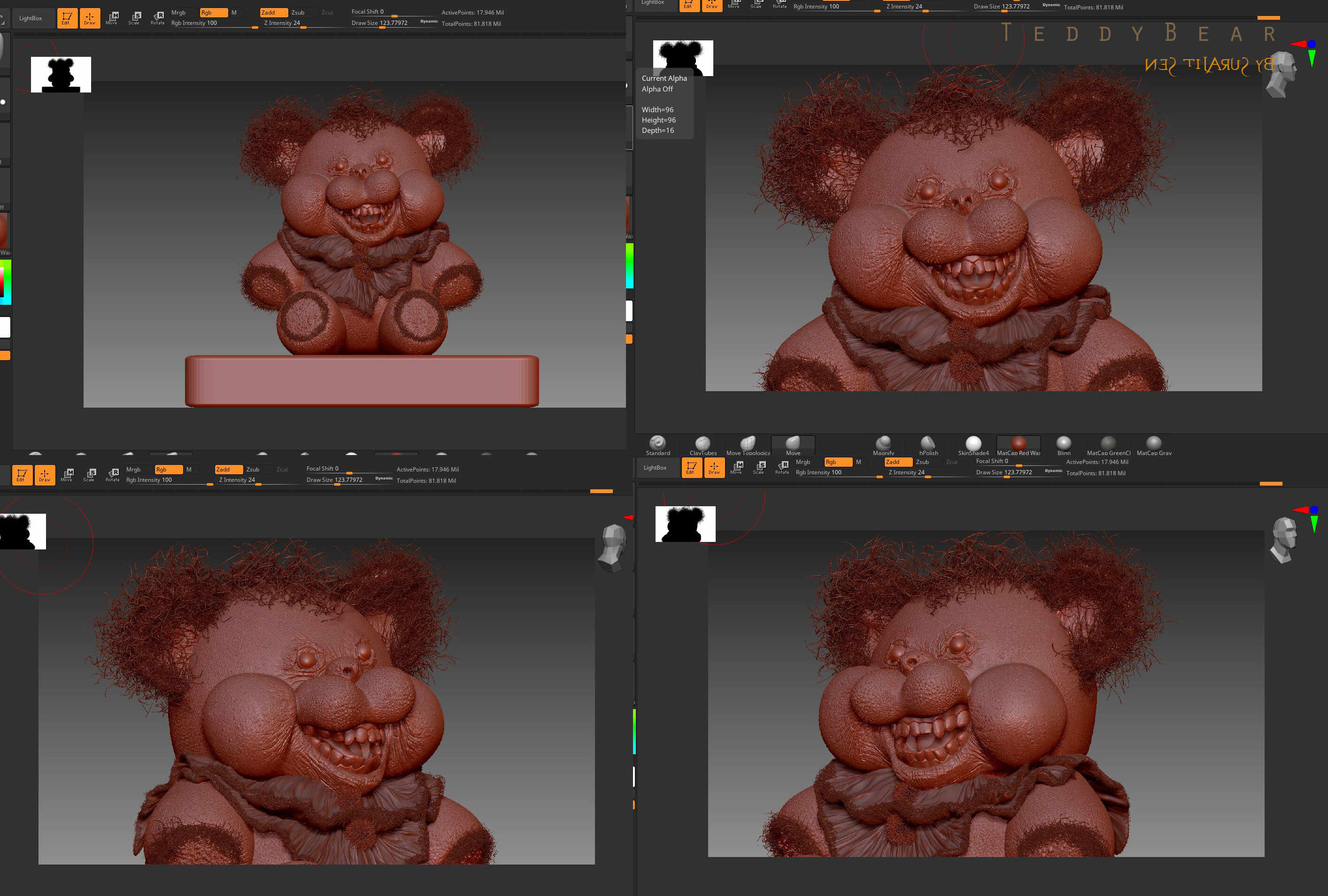The width and height of the screenshot is (1328, 896).
Task: Toggle Rgb in the bottom-right view toolbar
Action: coord(838,462)
